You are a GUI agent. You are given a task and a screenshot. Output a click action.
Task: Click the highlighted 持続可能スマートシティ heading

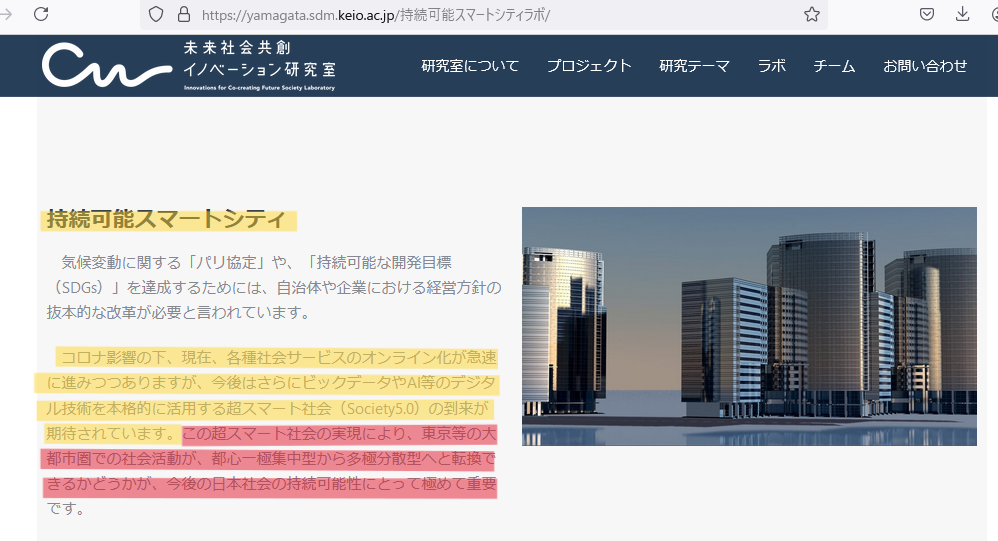tap(166, 220)
